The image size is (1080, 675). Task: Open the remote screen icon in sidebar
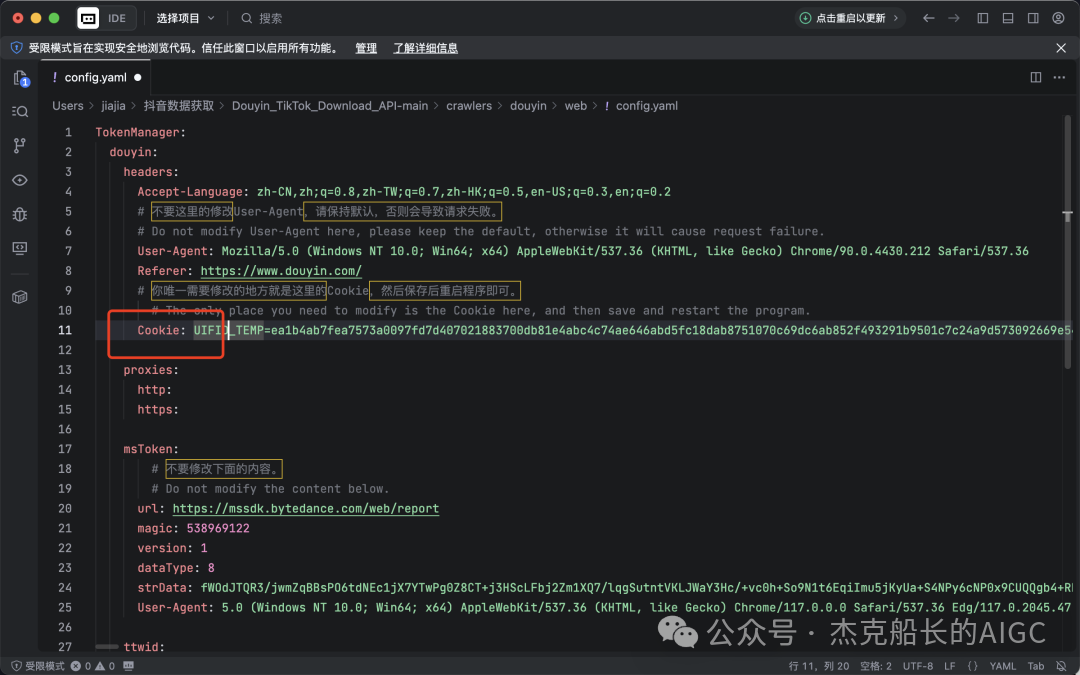tap(20, 248)
